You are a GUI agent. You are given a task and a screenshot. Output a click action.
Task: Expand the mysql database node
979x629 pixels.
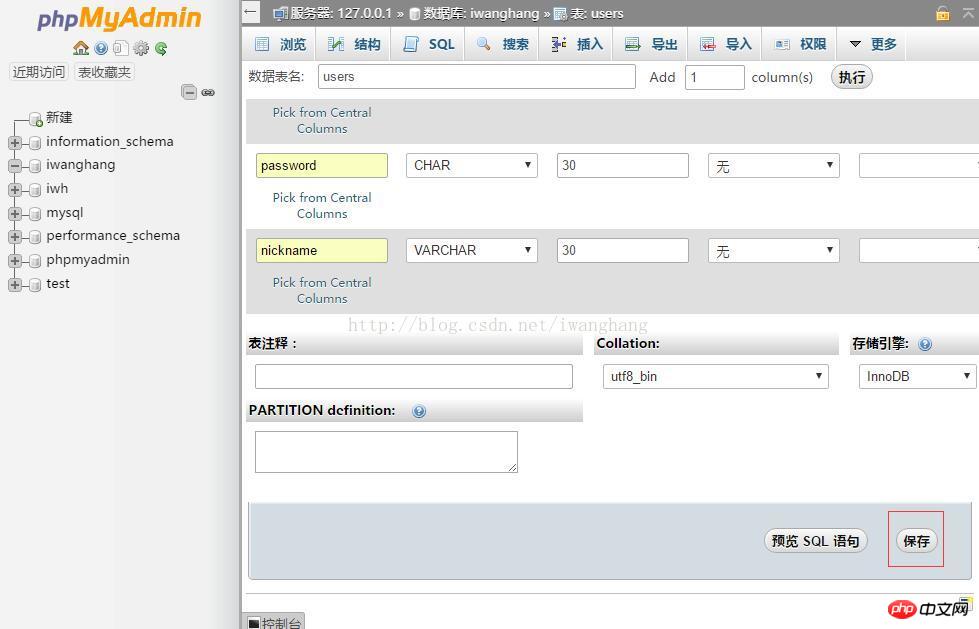point(15,214)
